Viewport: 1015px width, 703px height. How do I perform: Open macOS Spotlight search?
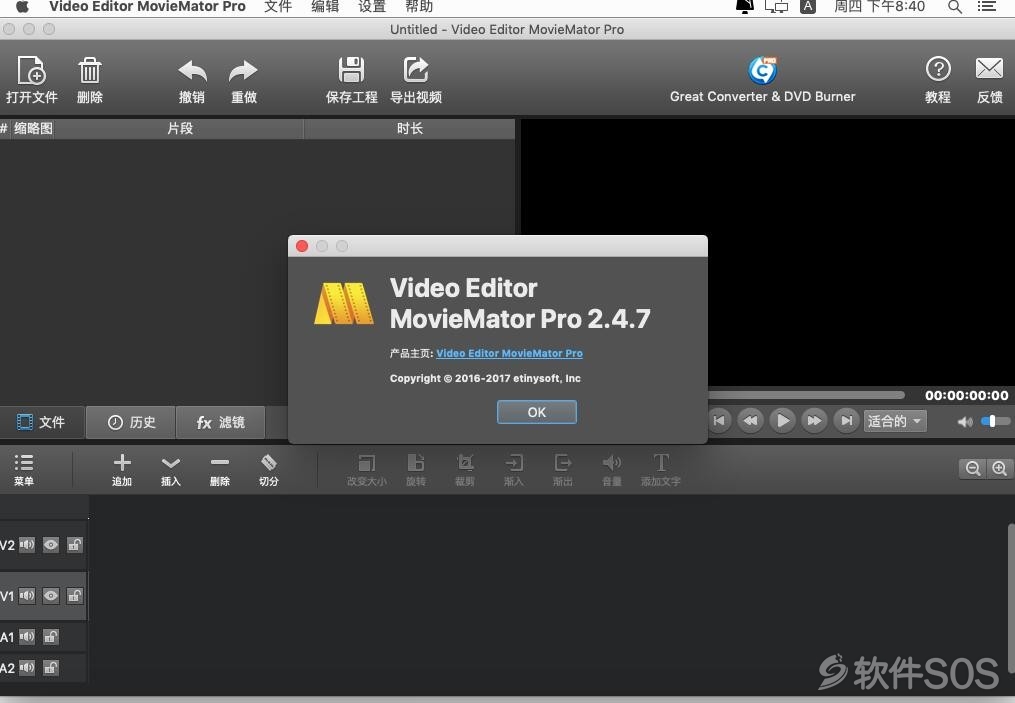pyautogui.click(x=954, y=7)
